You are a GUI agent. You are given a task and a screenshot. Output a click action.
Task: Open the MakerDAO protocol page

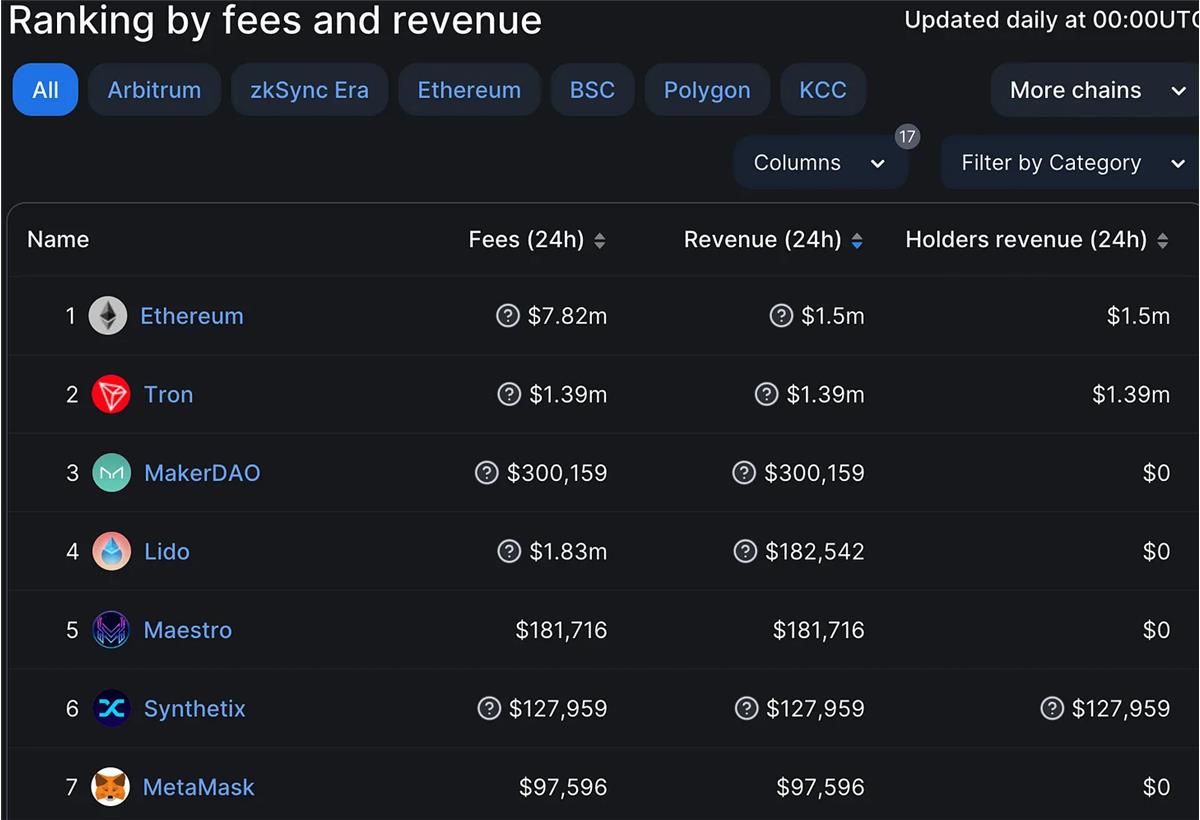202,473
